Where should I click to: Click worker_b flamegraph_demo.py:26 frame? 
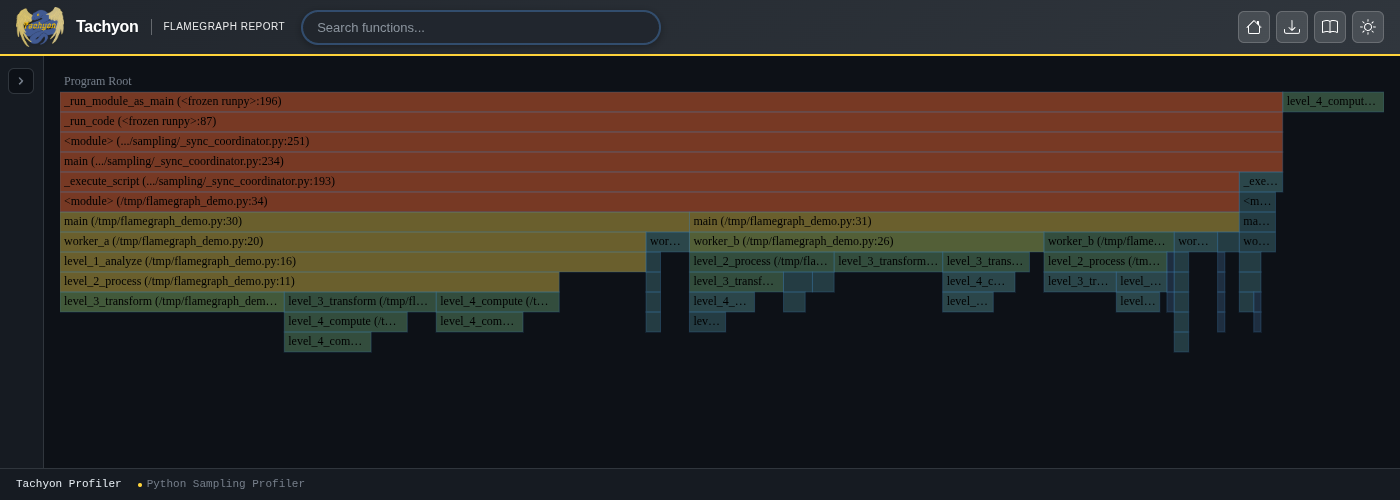[x=866, y=242]
